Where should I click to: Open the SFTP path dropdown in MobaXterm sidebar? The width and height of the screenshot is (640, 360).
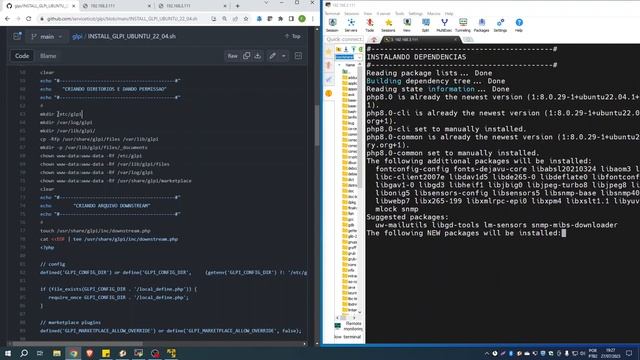click(360, 57)
